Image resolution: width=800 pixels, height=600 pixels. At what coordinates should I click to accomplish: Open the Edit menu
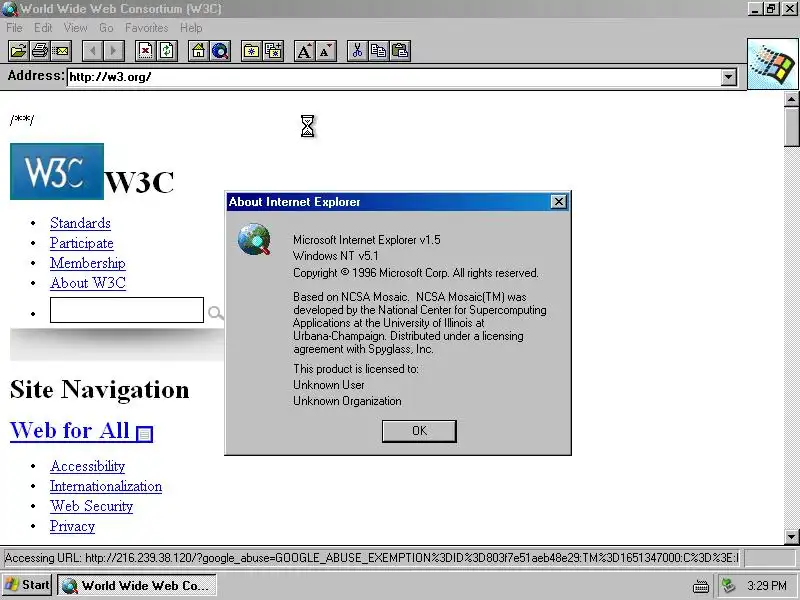coord(43,28)
